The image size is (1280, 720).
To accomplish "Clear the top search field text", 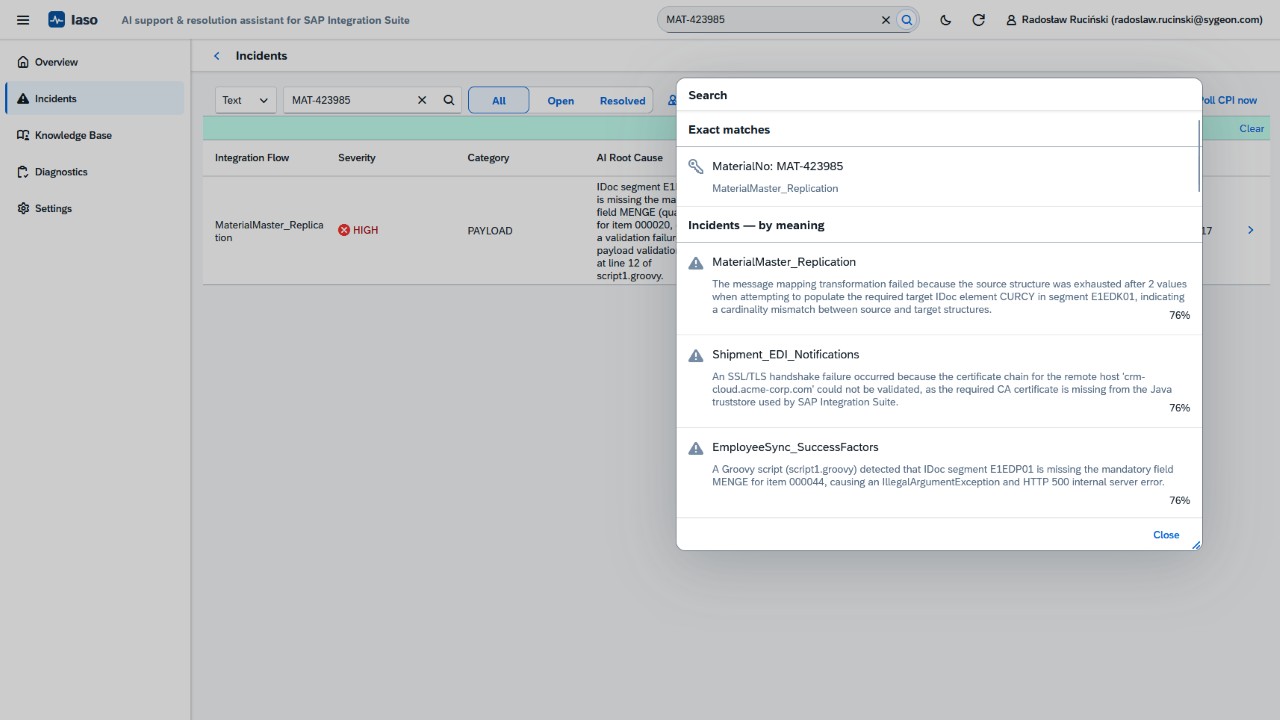I will point(886,20).
